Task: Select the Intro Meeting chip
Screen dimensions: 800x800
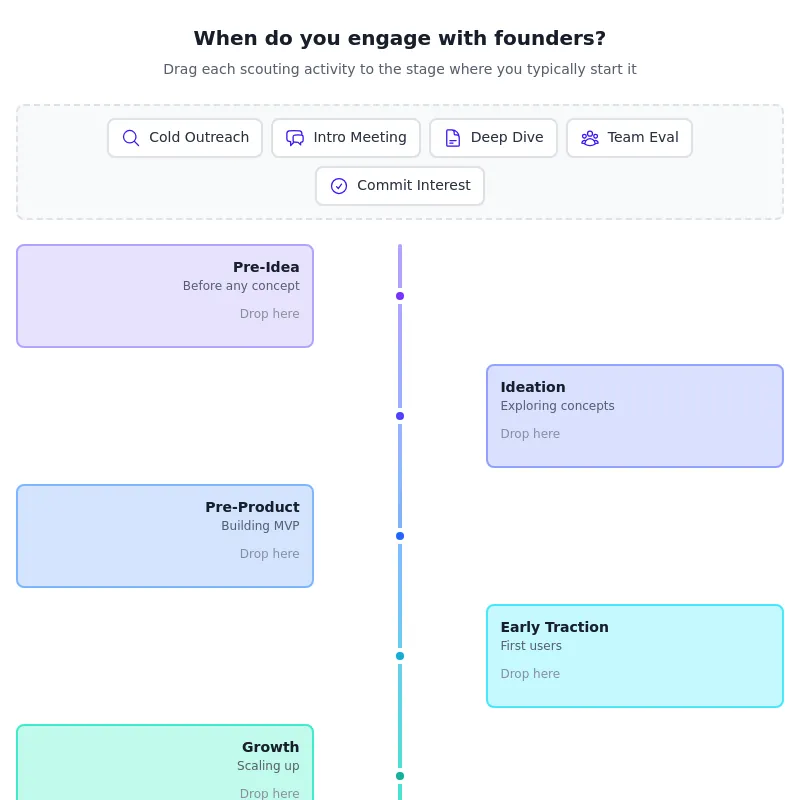Action: pyautogui.click(x=346, y=138)
